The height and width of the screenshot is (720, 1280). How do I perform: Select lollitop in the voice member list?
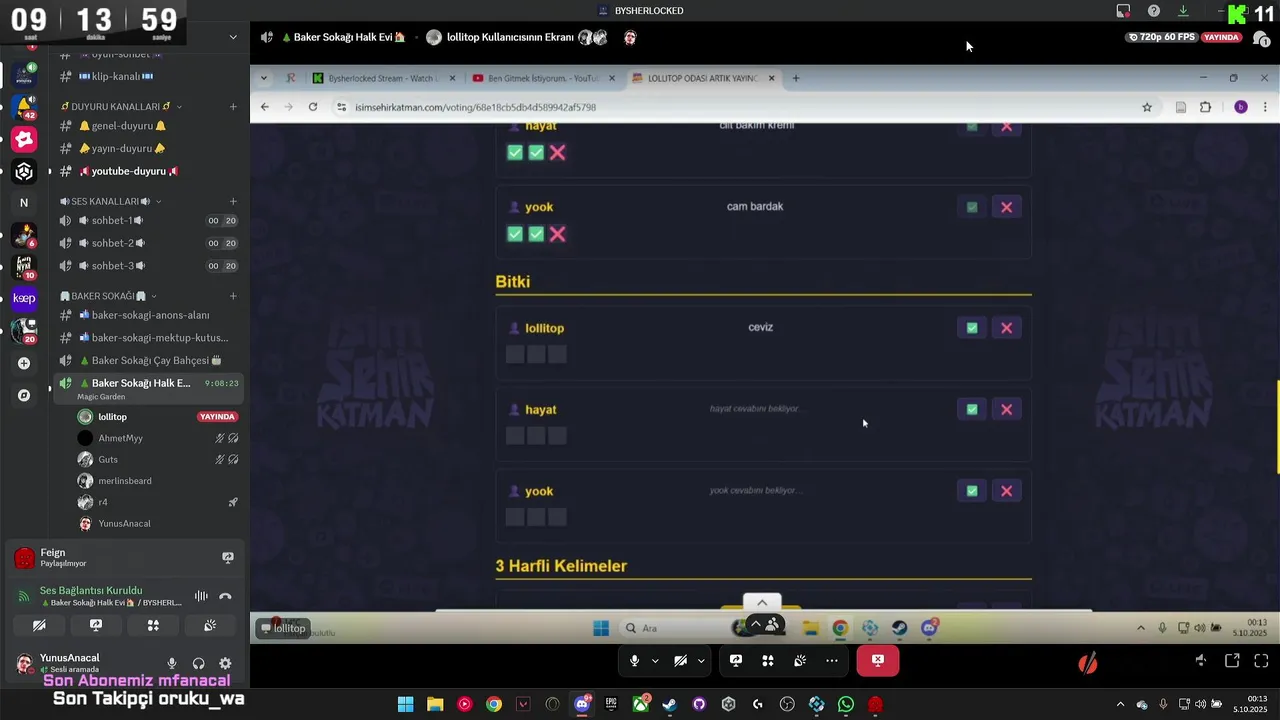click(158, 416)
